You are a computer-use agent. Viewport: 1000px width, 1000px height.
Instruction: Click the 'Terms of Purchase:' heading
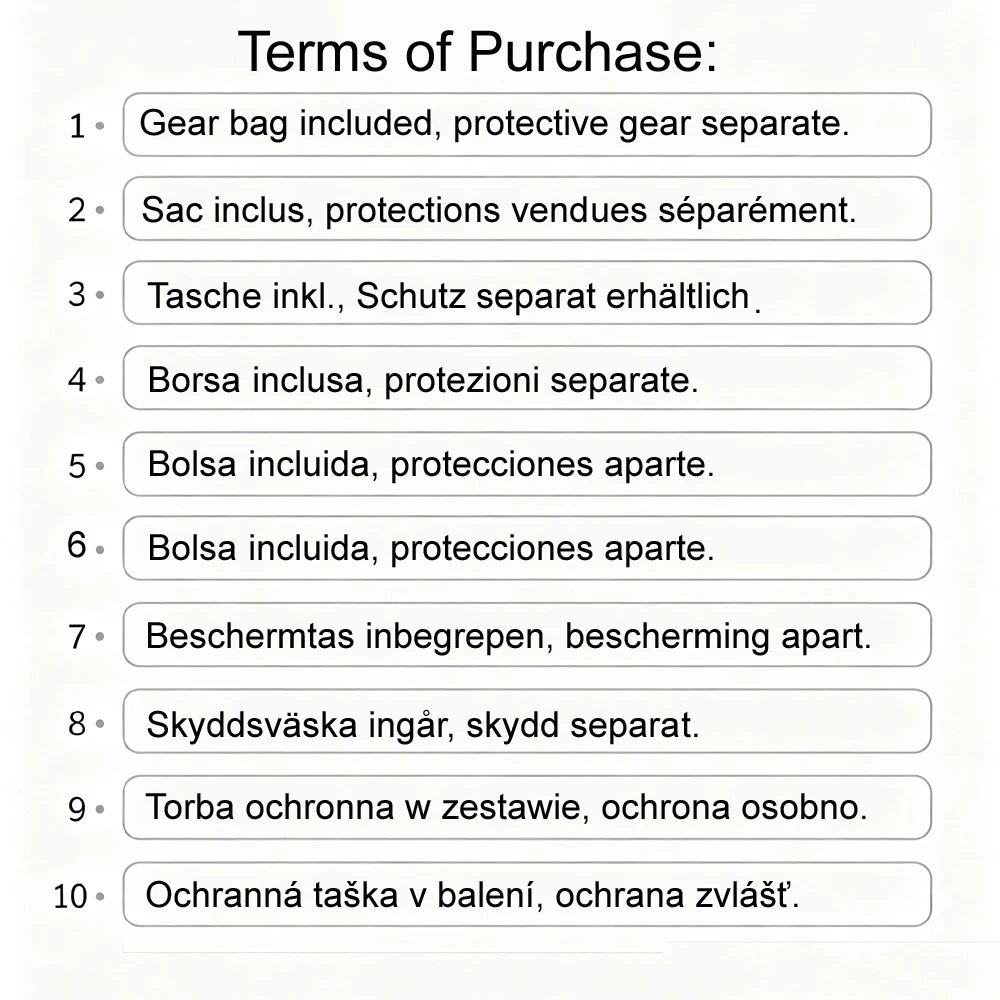pyautogui.click(x=478, y=52)
